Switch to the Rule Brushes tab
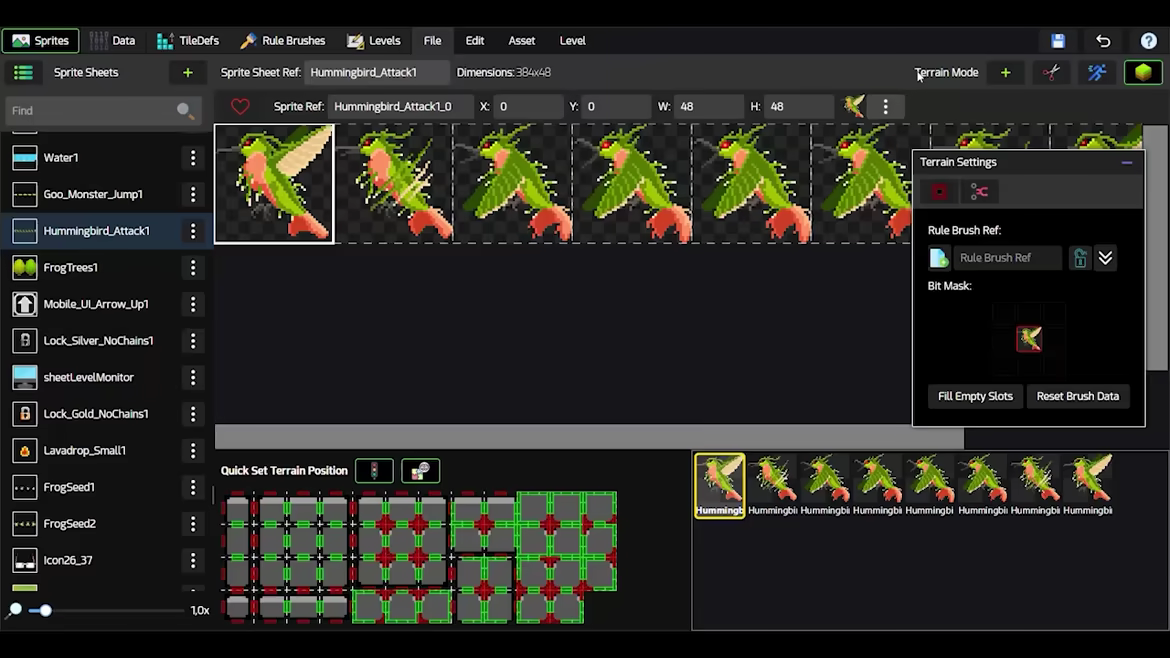Viewport: 1170px width, 658px height. click(283, 41)
